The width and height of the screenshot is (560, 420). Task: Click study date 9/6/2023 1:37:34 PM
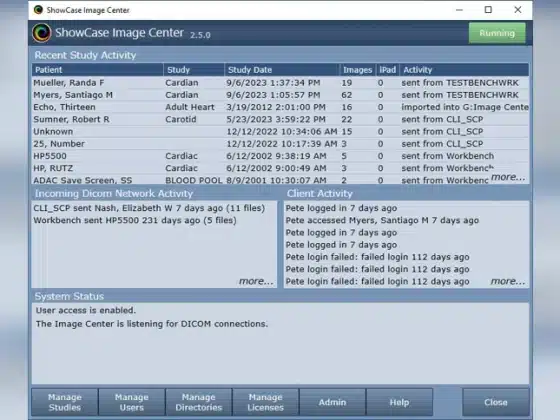[x=273, y=83]
